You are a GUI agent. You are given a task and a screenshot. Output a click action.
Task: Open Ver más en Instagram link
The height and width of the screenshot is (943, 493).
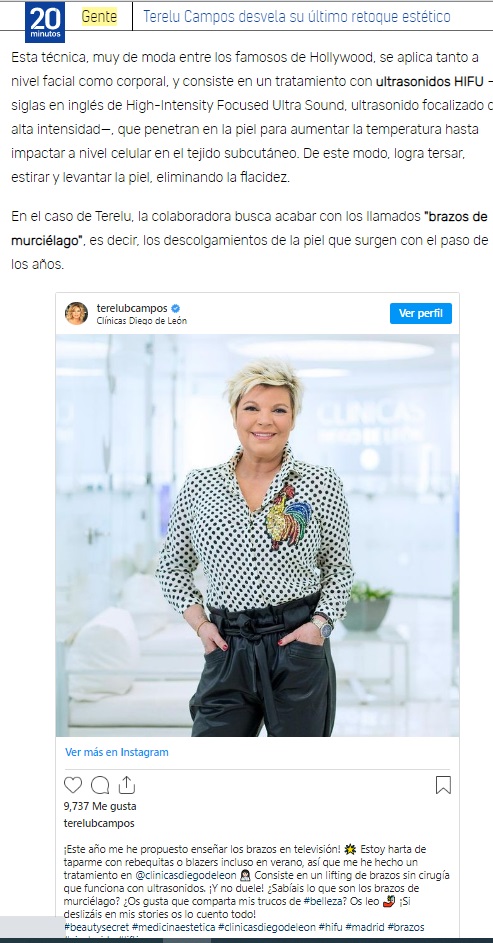[x=117, y=752]
